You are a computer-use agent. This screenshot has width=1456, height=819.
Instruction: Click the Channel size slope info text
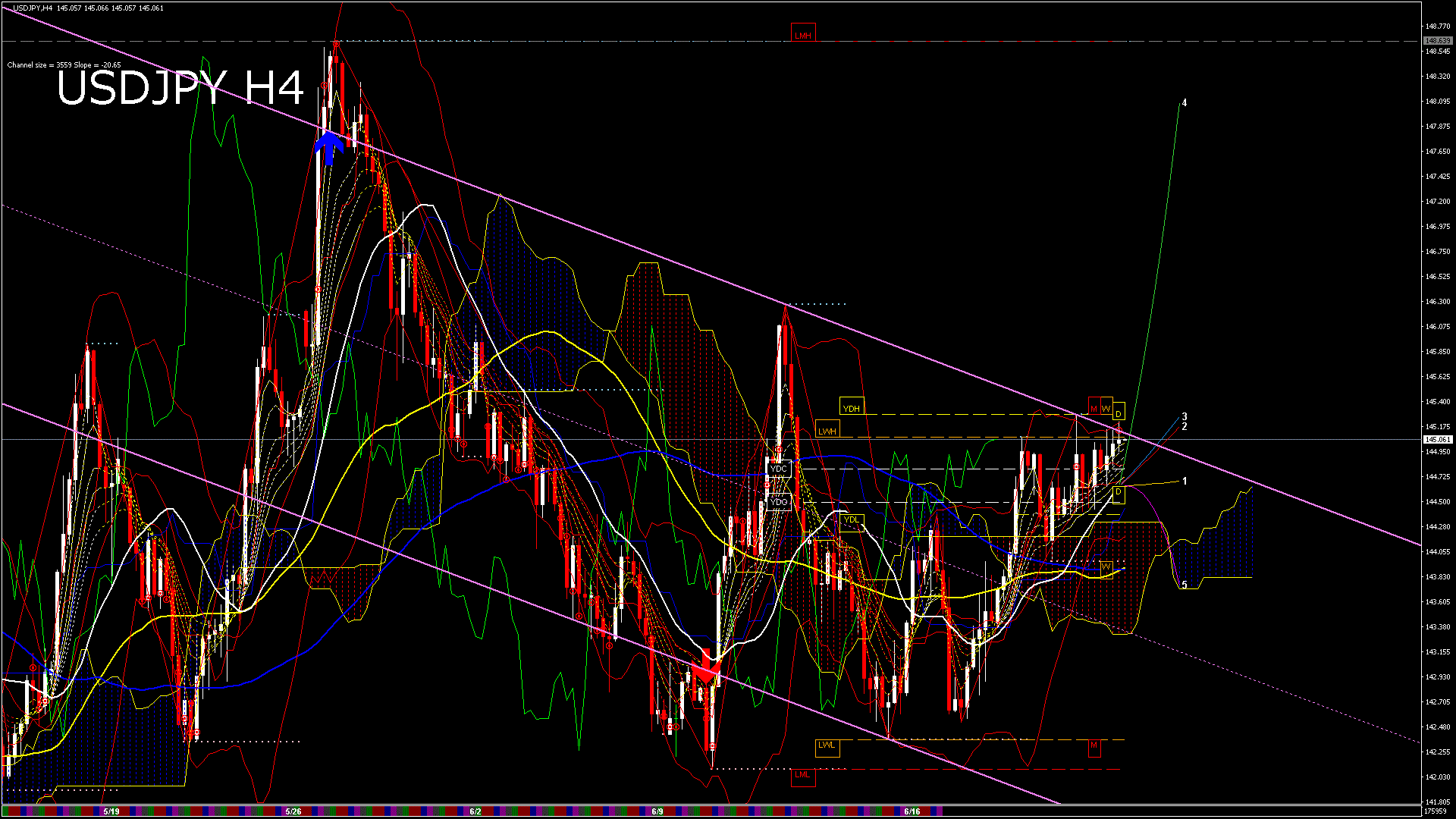64,65
